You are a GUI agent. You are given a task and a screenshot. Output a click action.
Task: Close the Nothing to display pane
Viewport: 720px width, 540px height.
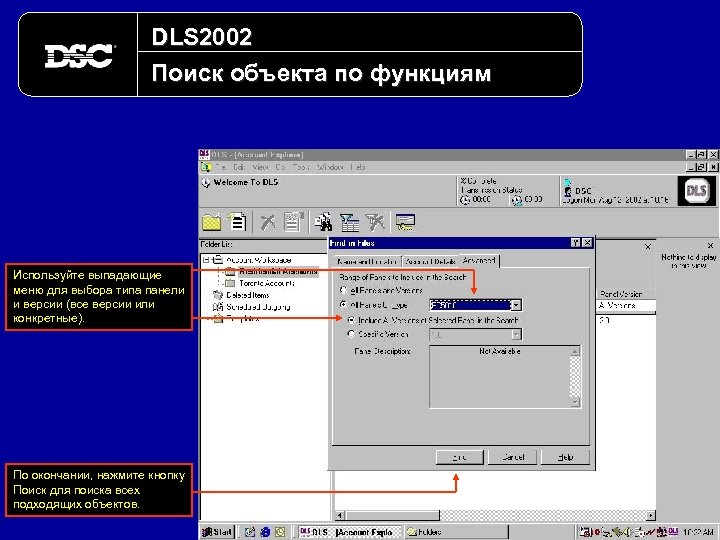point(710,246)
